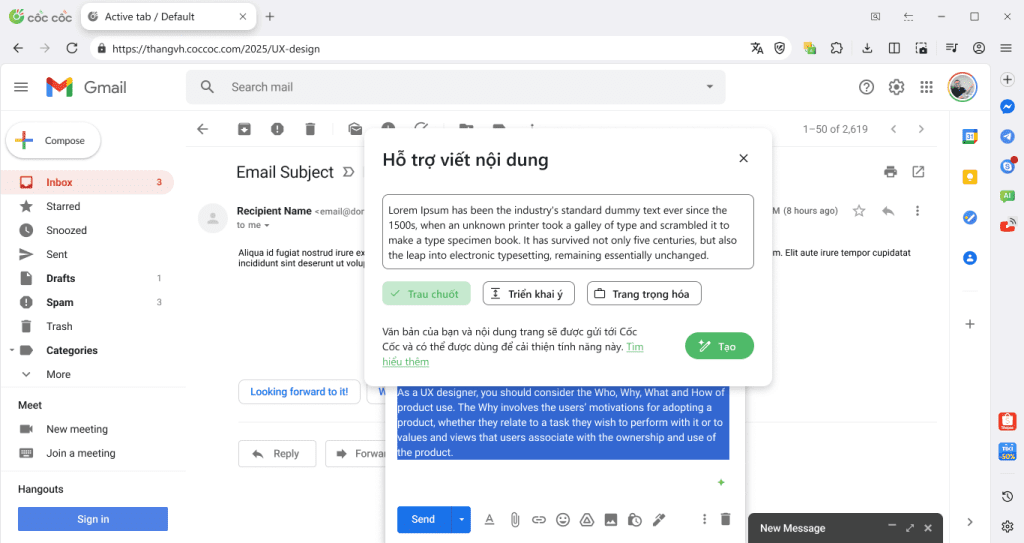
Task: Open the Send options dropdown arrow
Action: coord(461,519)
